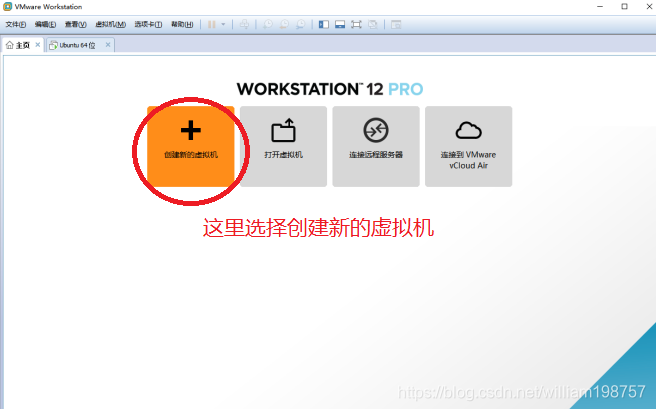Click the 创建新的虚拟机 tile
The width and height of the screenshot is (656, 411).
tap(191, 146)
